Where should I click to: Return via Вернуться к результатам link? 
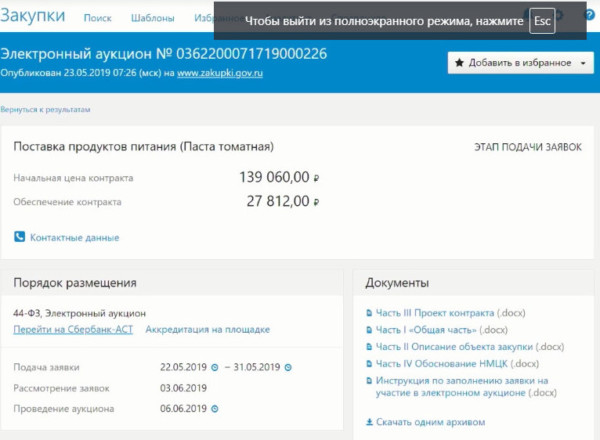(38, 110)
